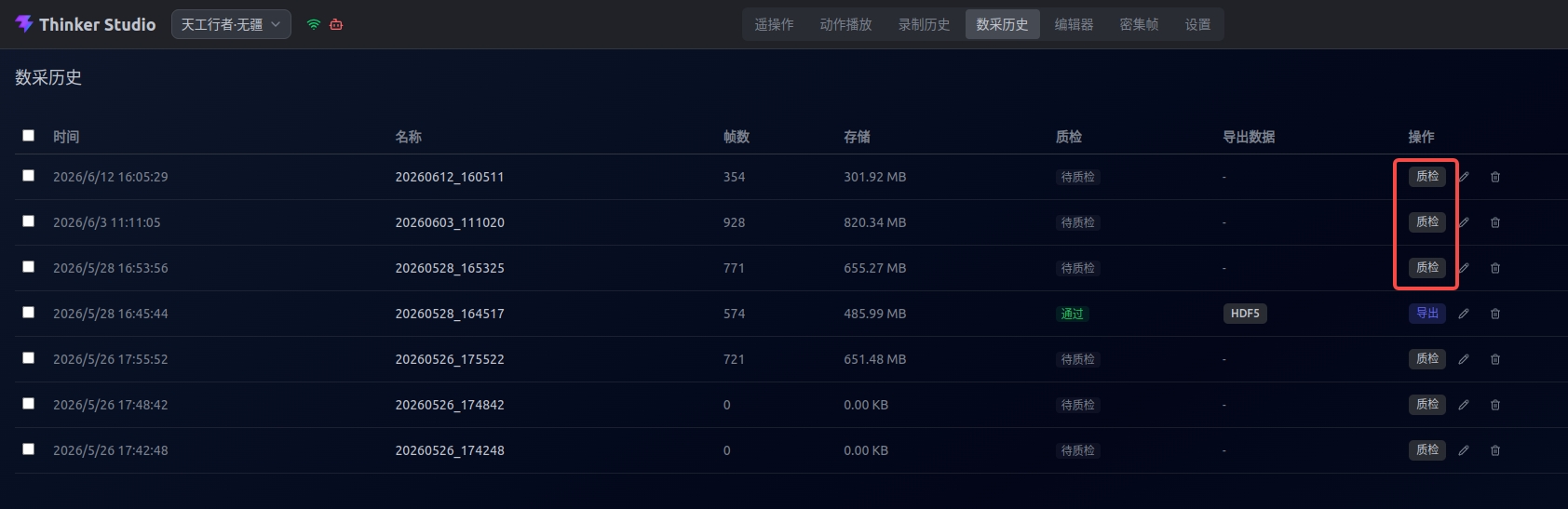Image resolution: width=1568 pixels, height=509 pixels.
Task: Delete record 20260528_164517 with trash icon
Action: 1495,314
